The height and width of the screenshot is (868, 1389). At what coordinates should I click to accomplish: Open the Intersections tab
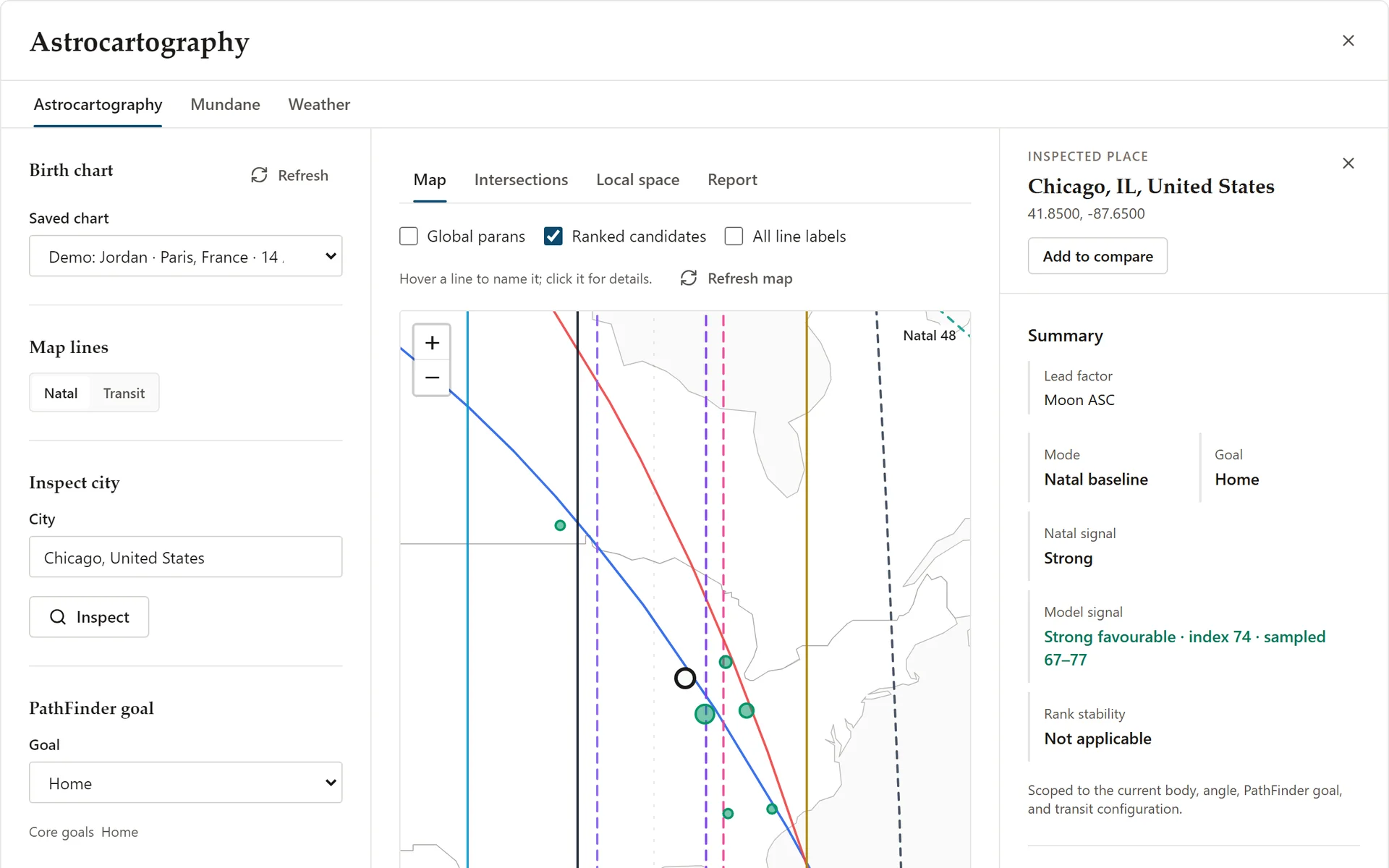click(x=521, y=179)
